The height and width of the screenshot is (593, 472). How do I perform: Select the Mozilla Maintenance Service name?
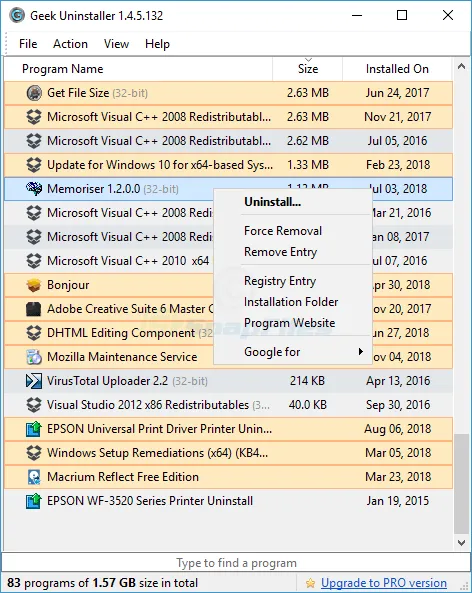(x=122, y=357)
